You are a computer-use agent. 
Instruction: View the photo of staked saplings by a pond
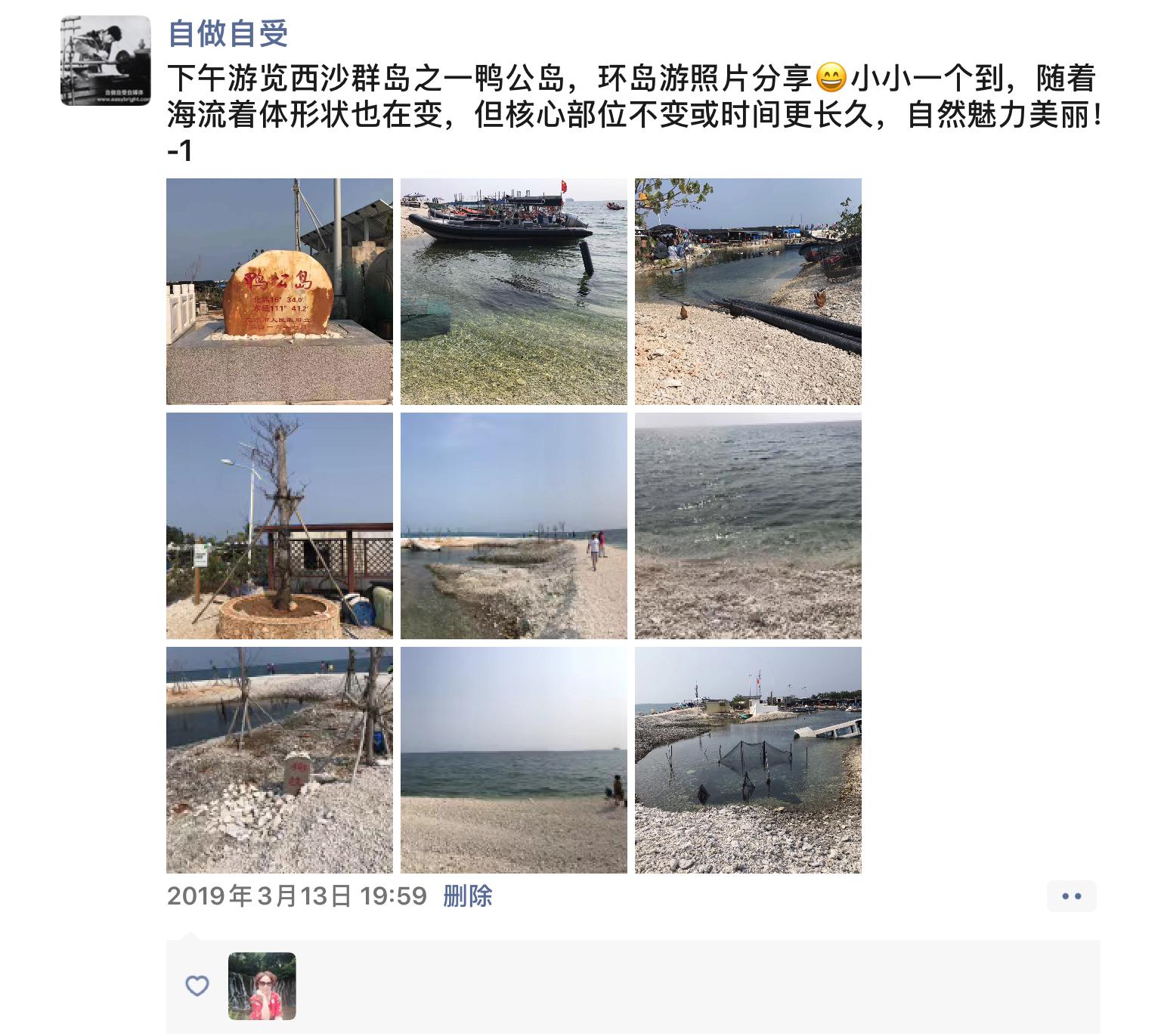pos(280,760)
